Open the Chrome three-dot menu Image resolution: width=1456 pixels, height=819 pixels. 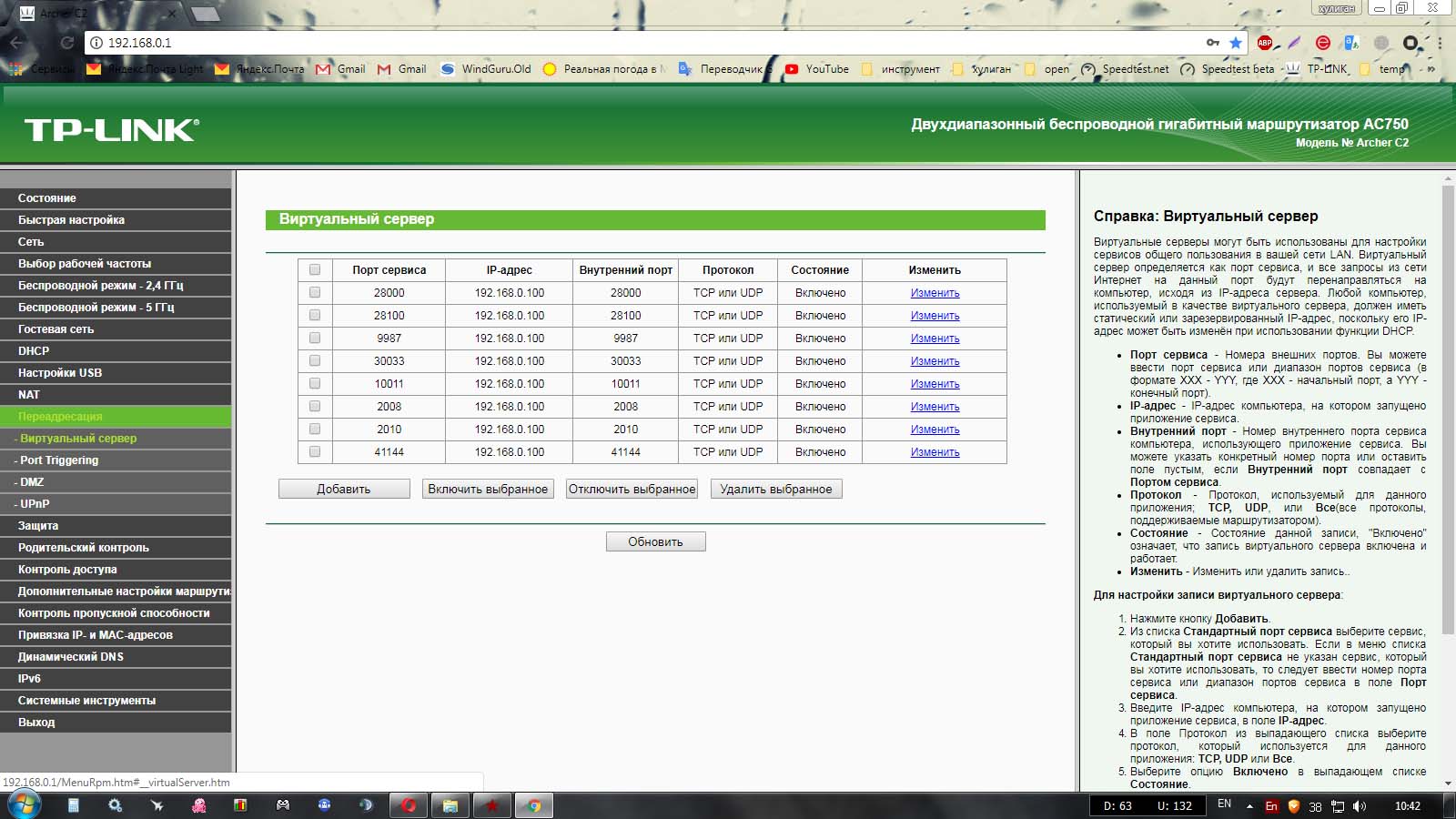click(x=1440, y=43)
